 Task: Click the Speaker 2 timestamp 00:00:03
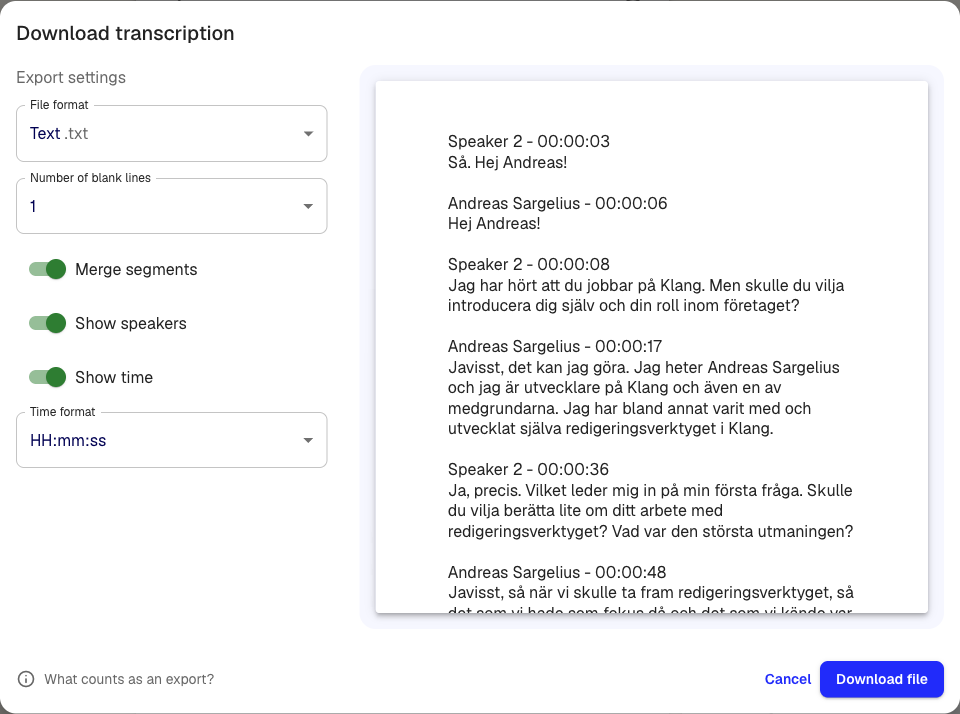574,141
